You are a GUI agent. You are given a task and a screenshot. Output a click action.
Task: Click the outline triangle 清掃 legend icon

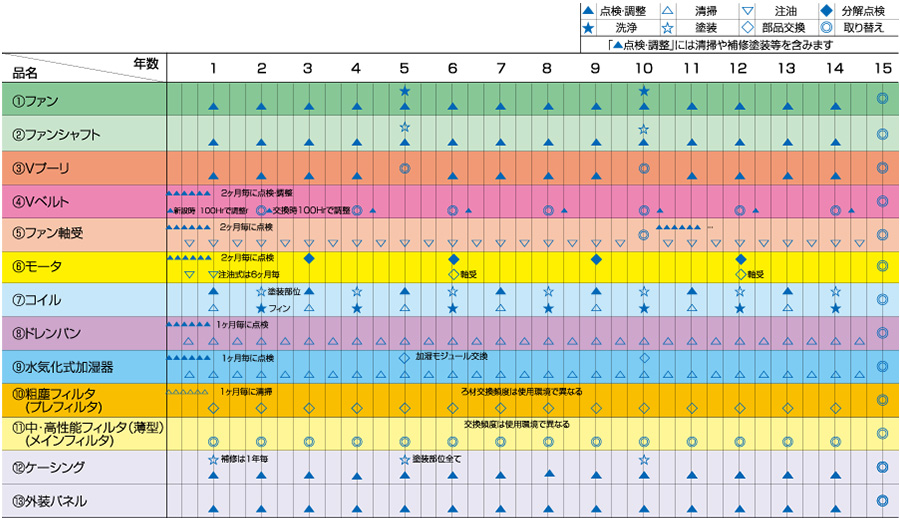[668, 10]
